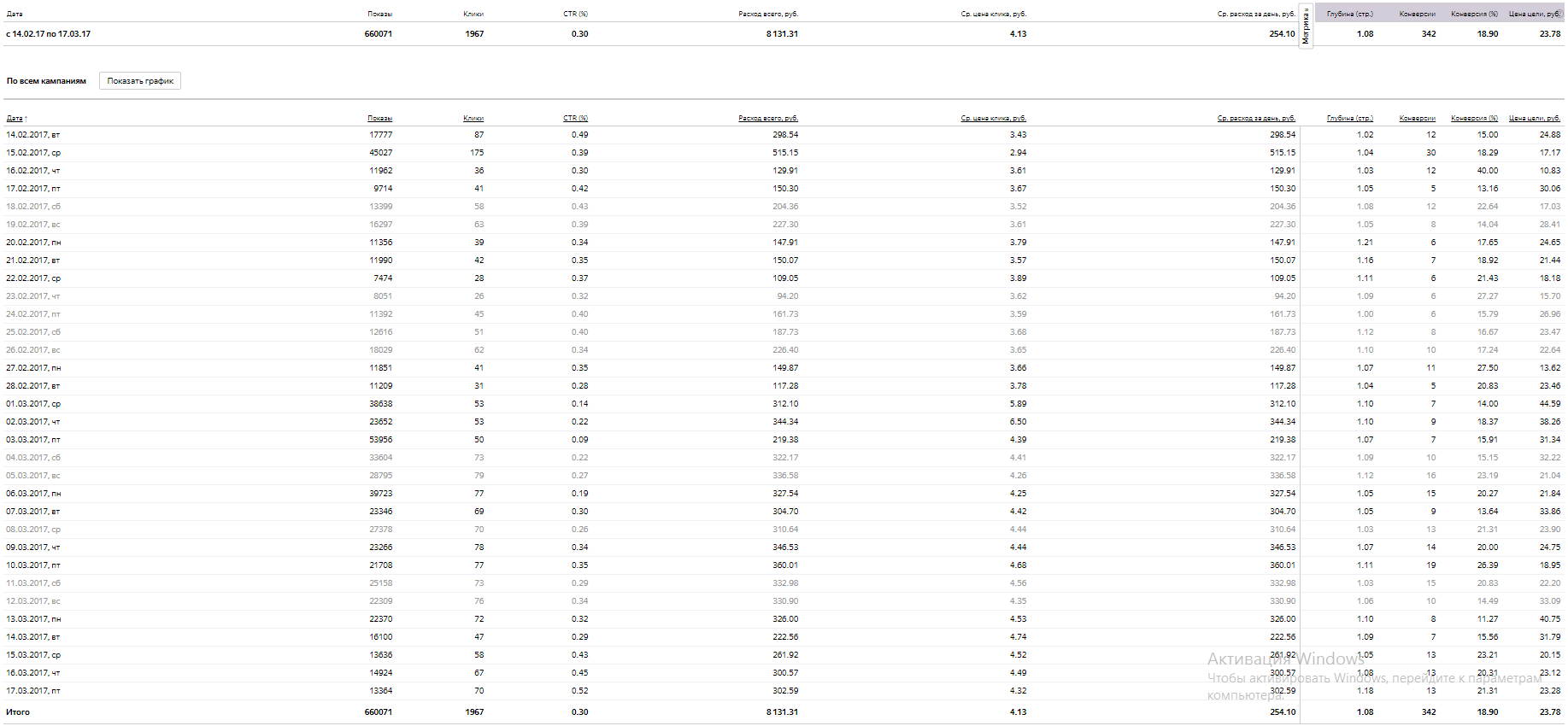Click the По всем кампаниям label
1568x726 pixels.
click(x=46, y=81)
